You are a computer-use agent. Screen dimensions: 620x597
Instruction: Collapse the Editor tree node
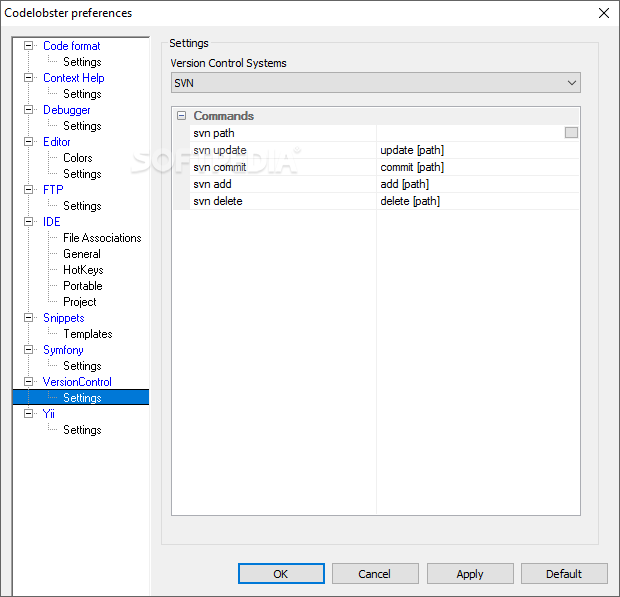(x=28, y=142)
